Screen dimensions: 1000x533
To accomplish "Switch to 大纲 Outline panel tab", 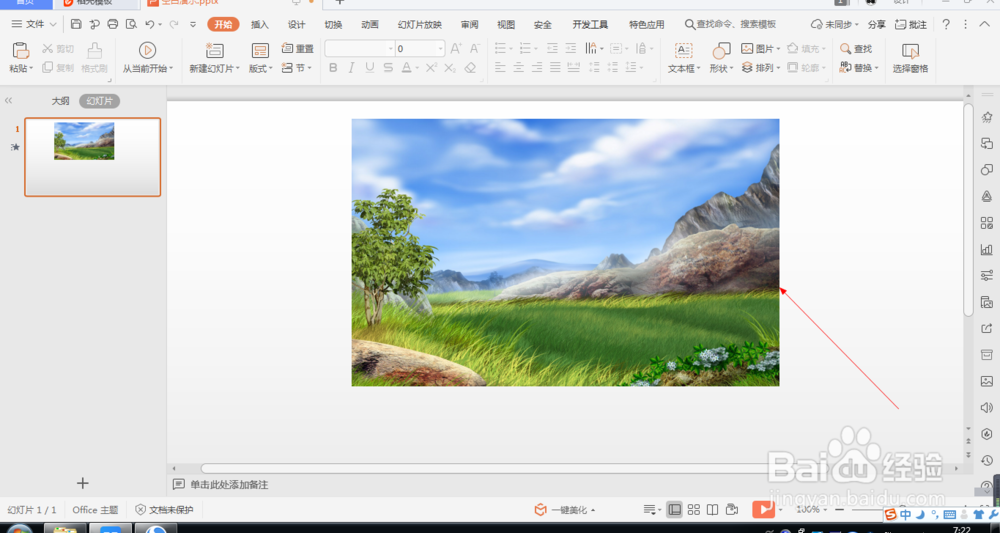I will tap(61, 101).
